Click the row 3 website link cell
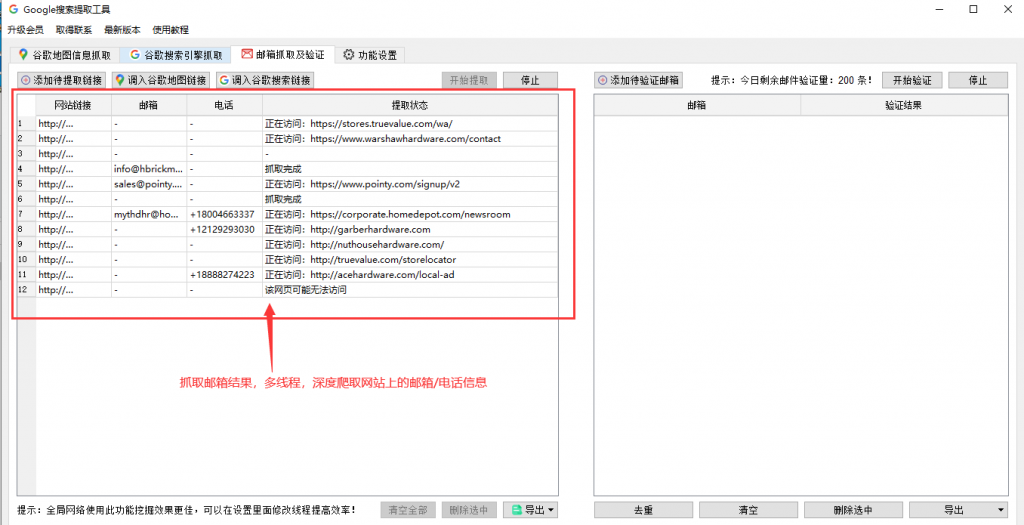 tap(73, 154)
